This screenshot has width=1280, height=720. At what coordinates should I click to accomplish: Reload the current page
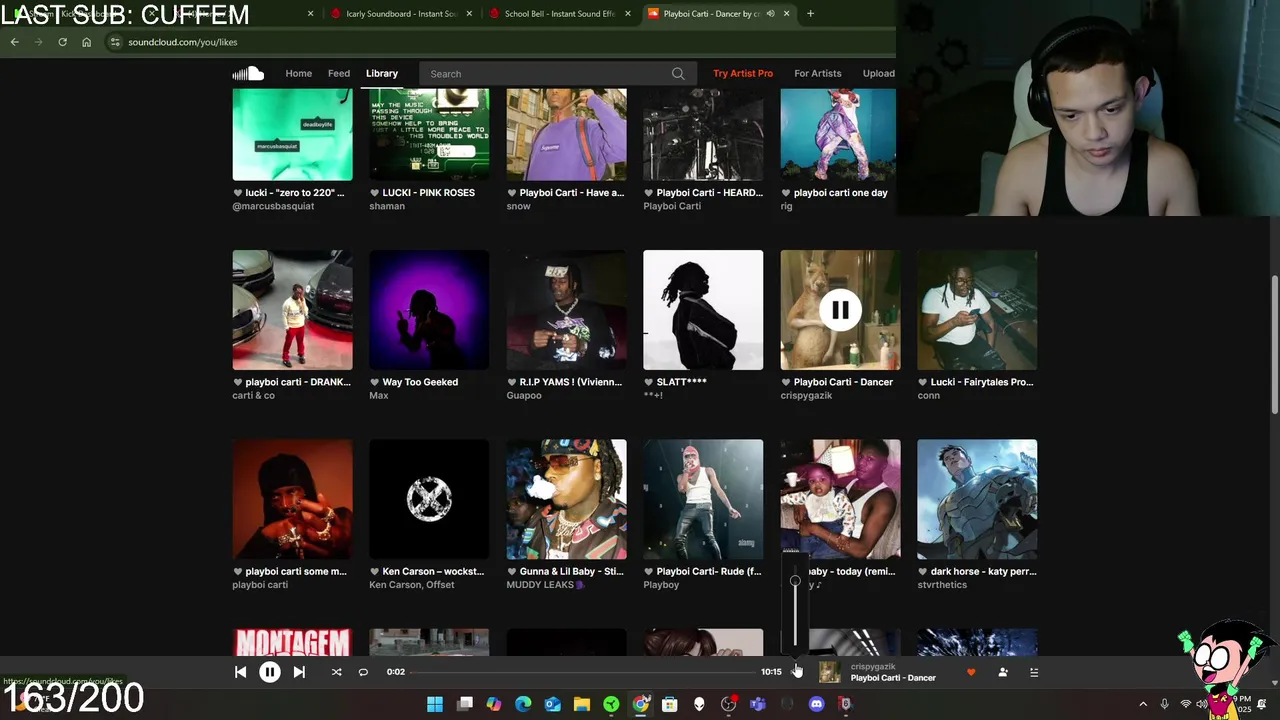[x=62, y=42]
